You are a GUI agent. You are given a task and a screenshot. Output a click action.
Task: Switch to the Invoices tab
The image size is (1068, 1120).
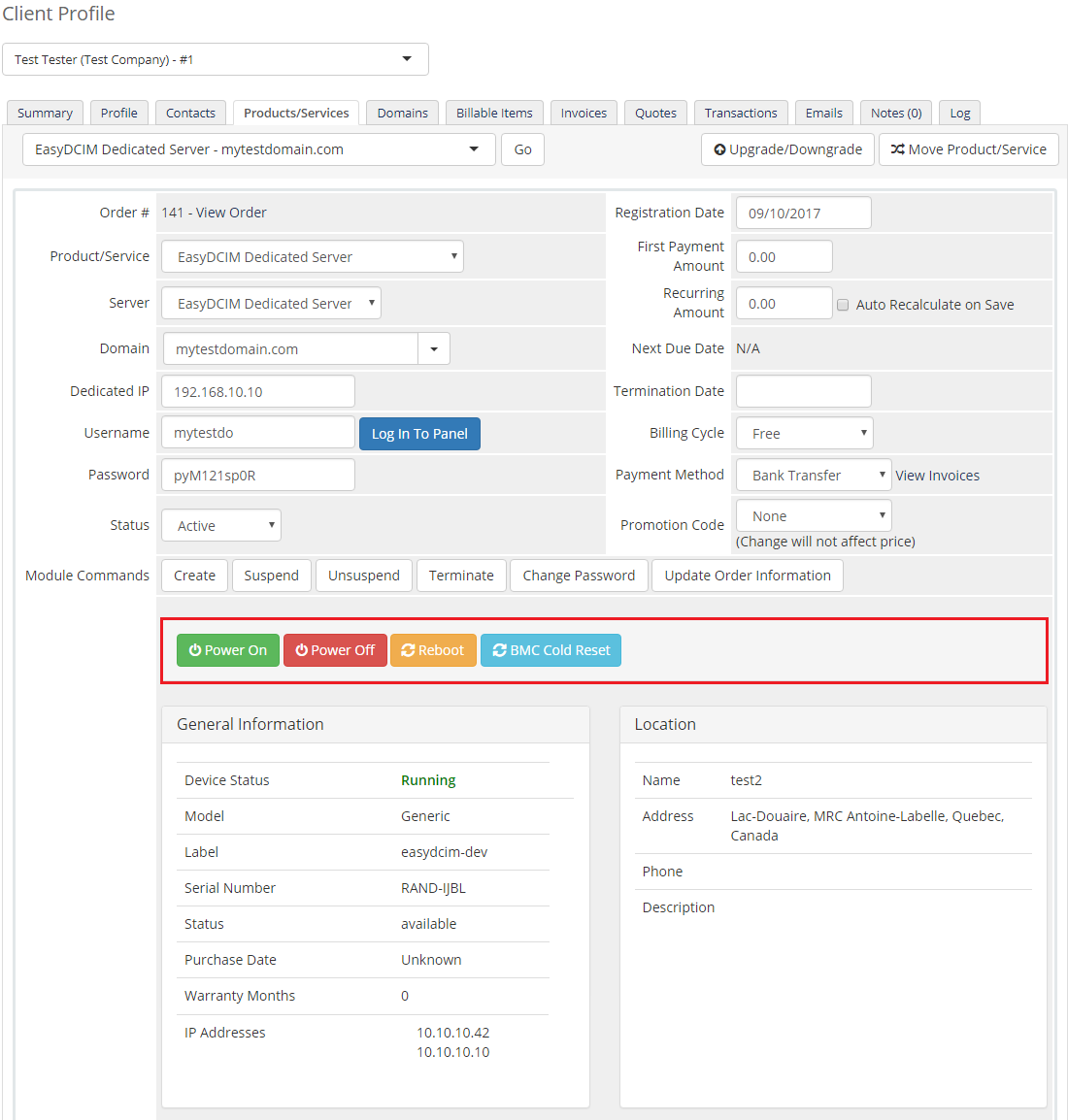(584, 113)
